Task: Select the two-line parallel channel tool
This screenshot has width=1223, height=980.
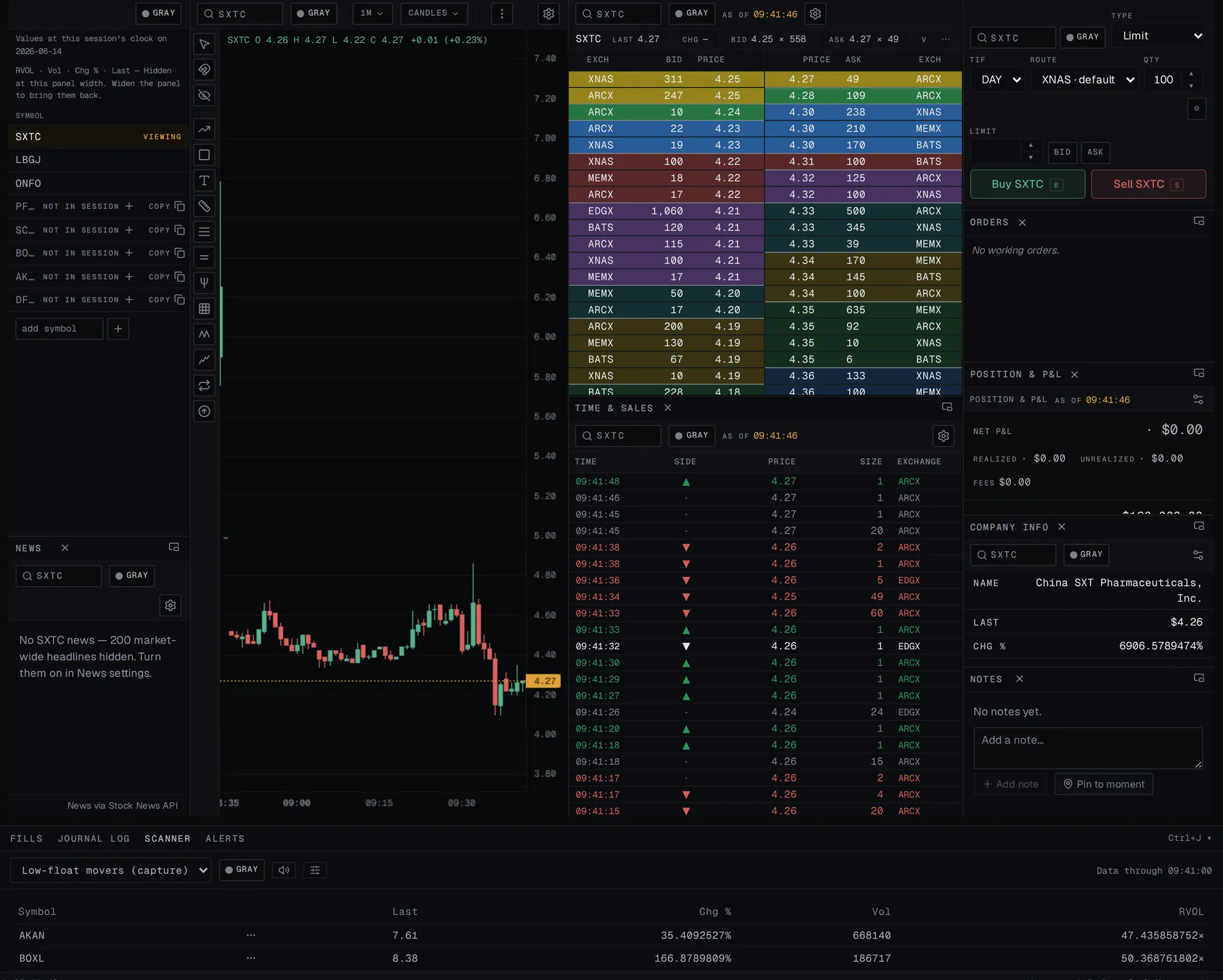Action: [x=204, y=257]
